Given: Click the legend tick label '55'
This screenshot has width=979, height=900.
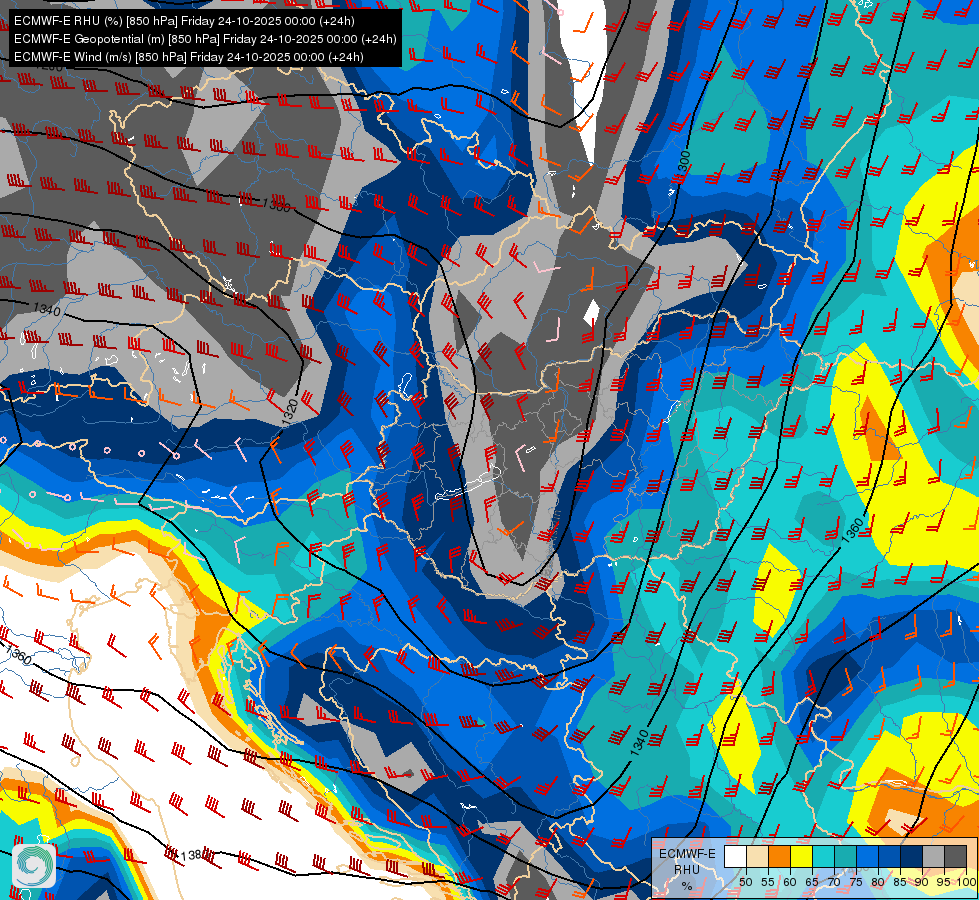Looking at the screenshot, I should (x=768, y=882).
